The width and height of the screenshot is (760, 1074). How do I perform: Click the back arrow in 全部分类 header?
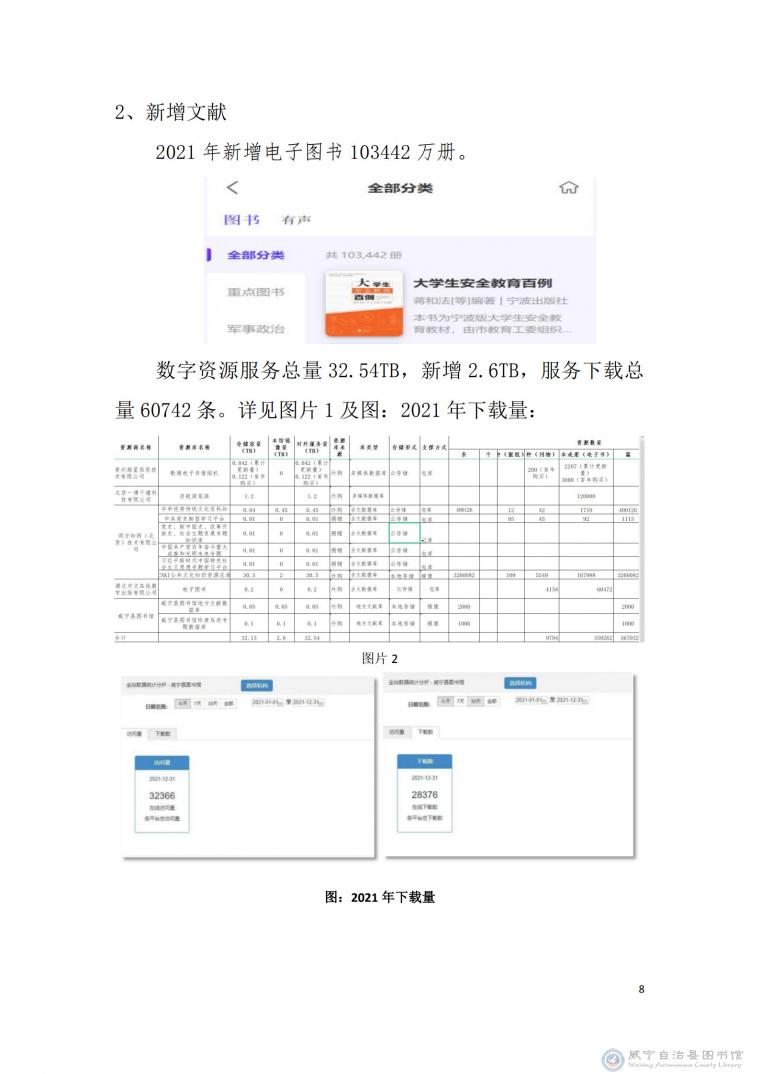click(232, 188)
